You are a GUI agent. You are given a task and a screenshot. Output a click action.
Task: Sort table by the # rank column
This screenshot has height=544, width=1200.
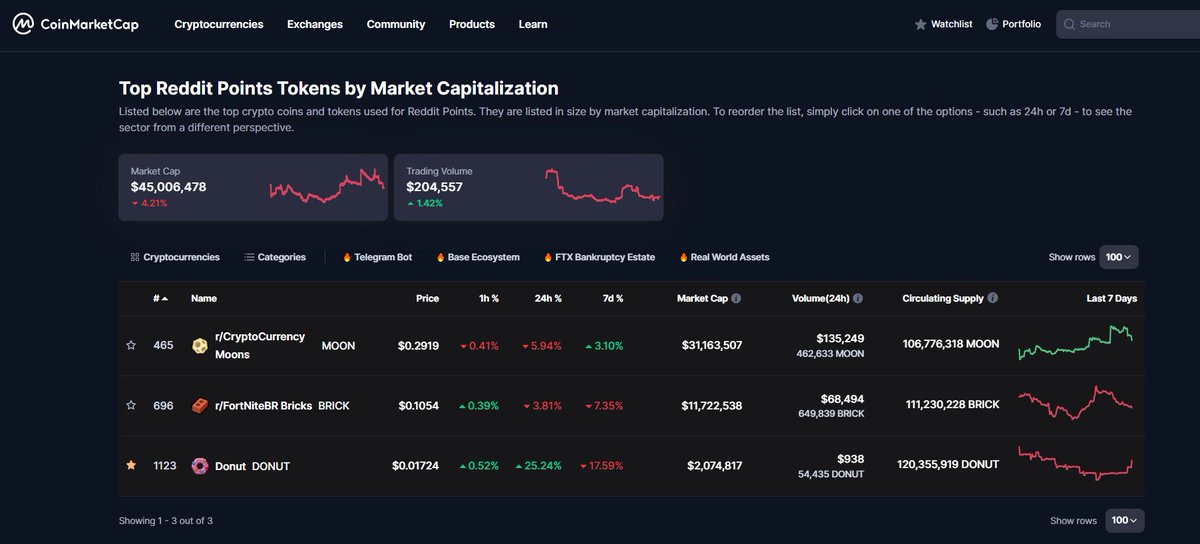tap(160, 298)
